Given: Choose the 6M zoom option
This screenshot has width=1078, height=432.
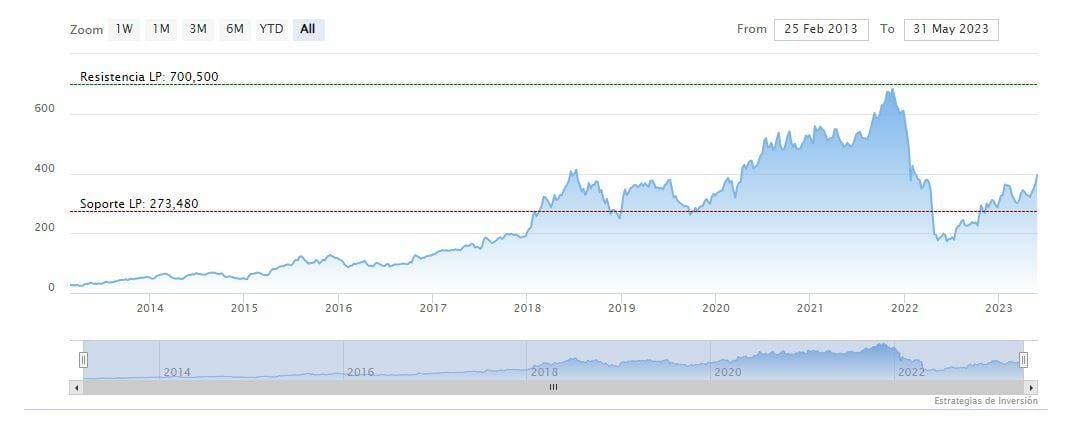Looking at the screenshot, I should (x=235, y=29).
